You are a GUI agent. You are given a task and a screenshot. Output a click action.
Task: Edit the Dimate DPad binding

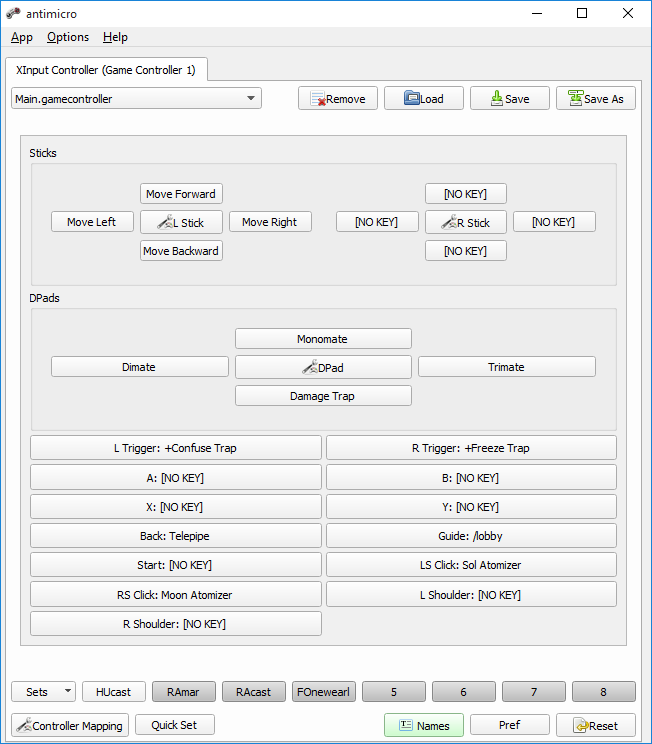pos(140,367)
